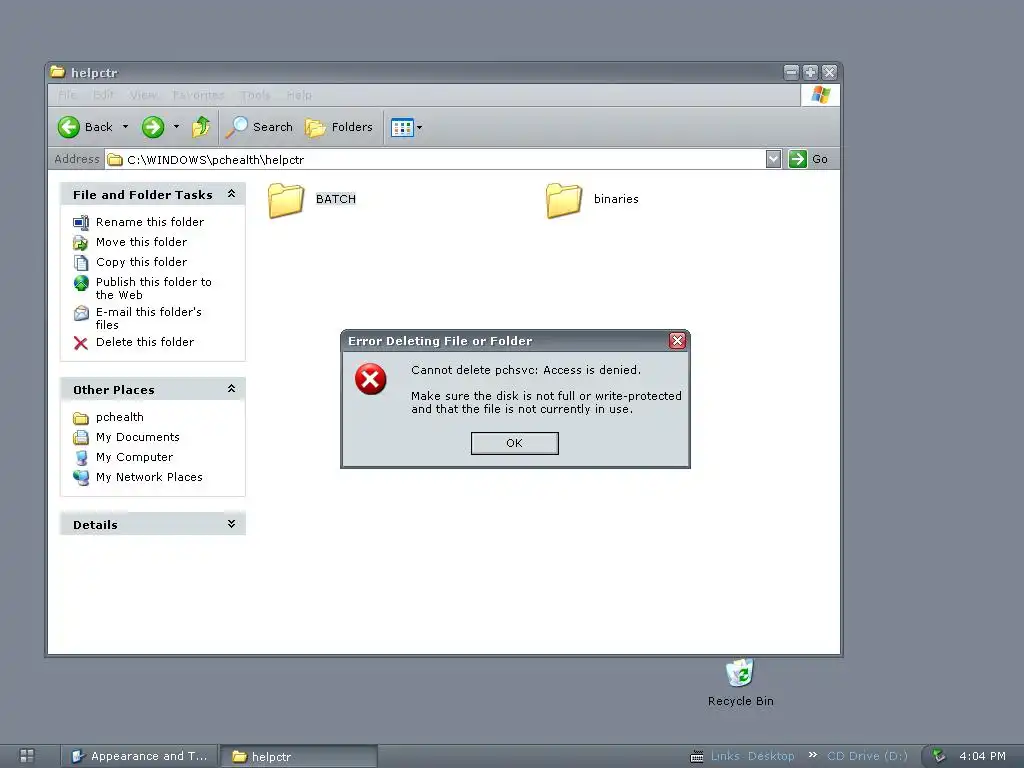The image size is (1024, 768).
Task: Click Copy this folder
Action: [141, 262]
